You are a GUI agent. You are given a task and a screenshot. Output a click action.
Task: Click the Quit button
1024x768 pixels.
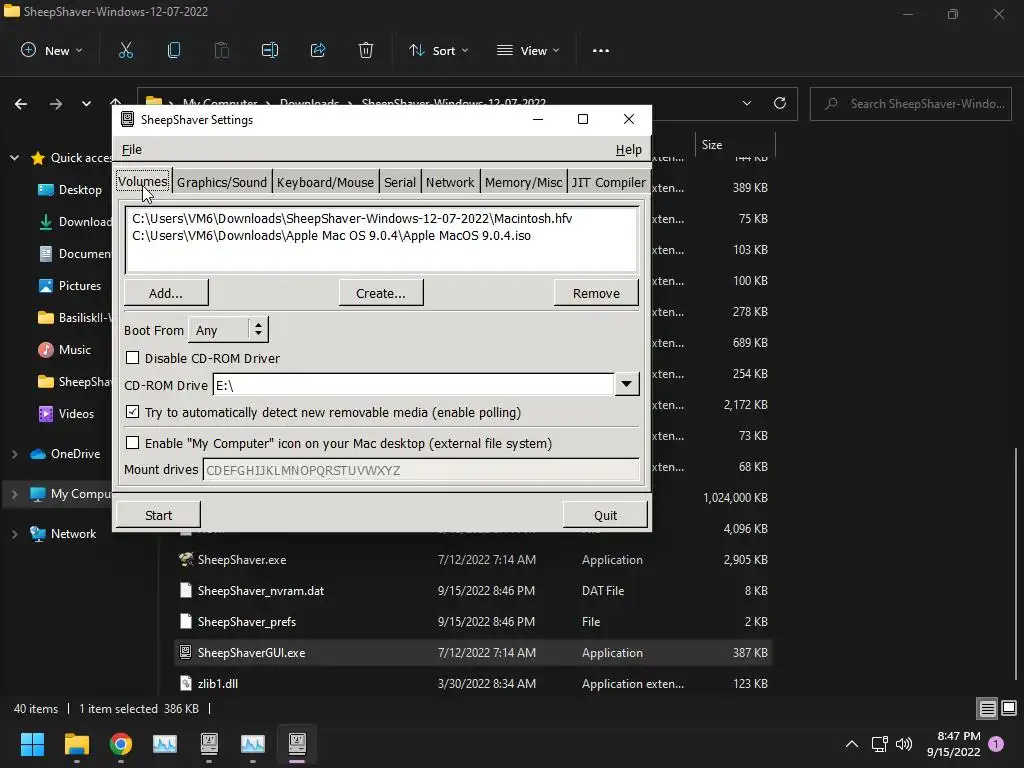pyautogui.click(x=605, y=515)
